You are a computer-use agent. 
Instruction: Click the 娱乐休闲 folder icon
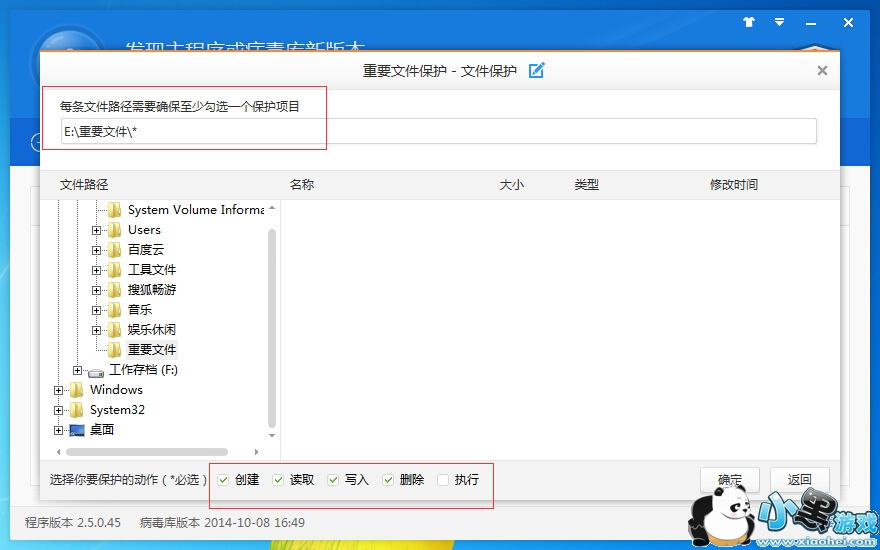[114, 330]
